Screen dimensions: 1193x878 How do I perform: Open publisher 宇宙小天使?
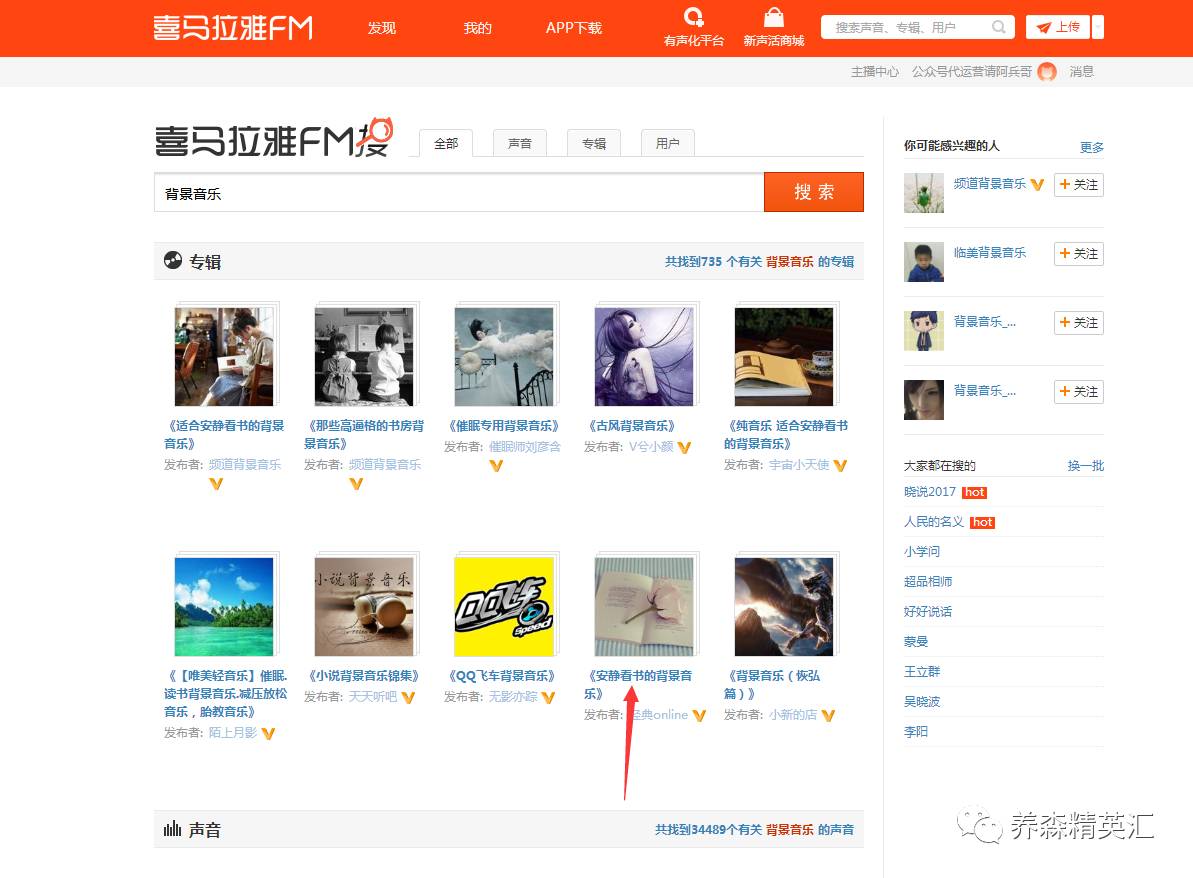tap(799, 465)
